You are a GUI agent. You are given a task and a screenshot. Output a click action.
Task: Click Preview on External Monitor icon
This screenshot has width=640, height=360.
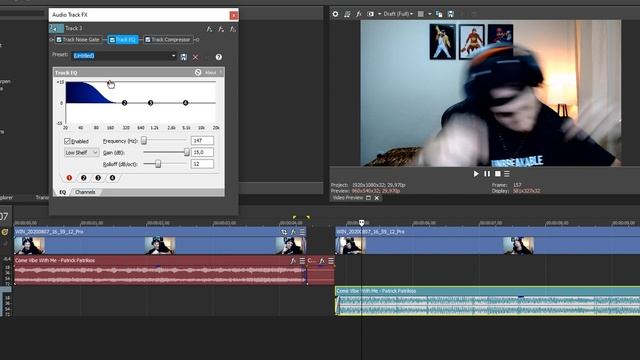[x=347, y=14]
